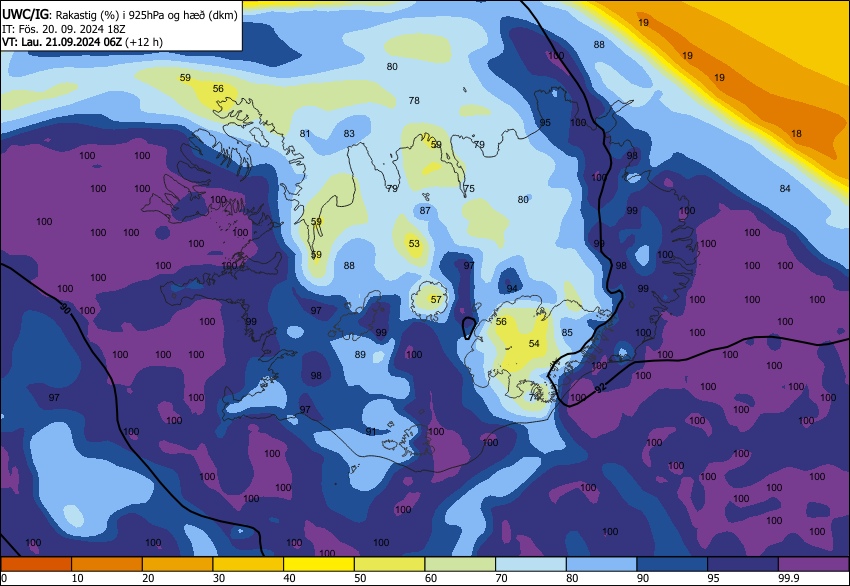
Task: Click the '54' humidity value
Action: (534, 343)
